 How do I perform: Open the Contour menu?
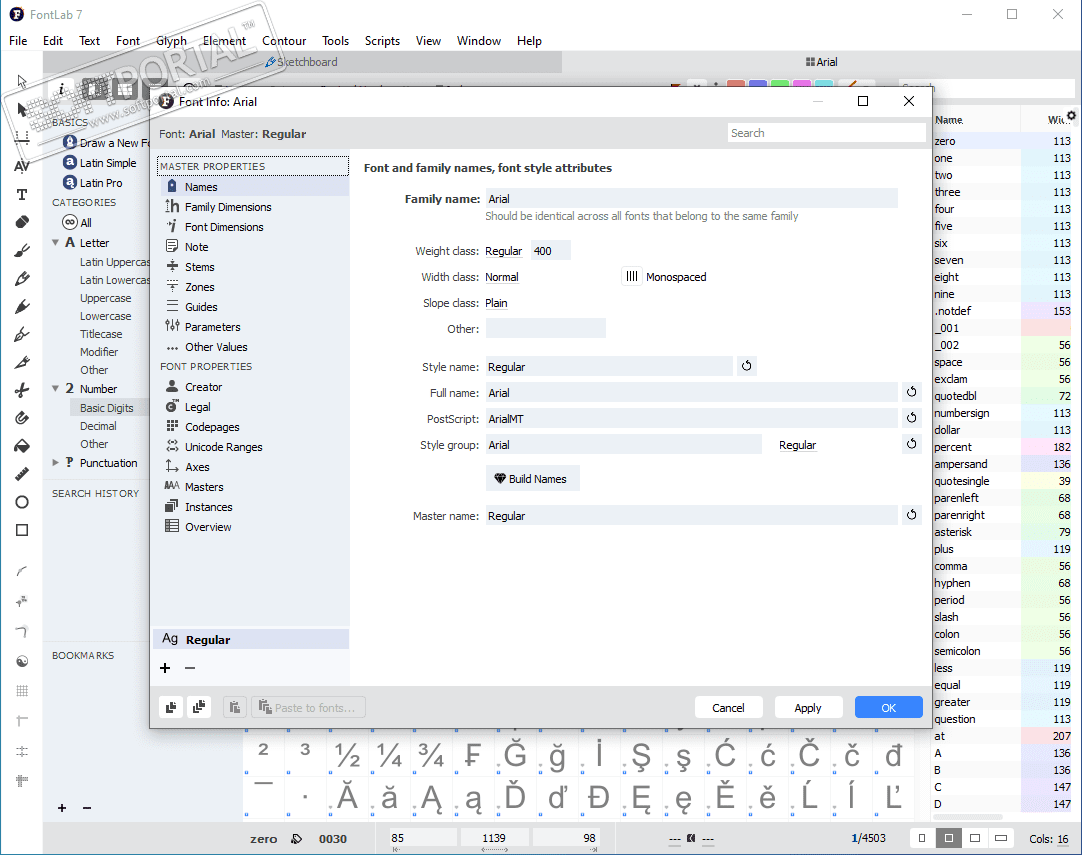pos(284,41)
